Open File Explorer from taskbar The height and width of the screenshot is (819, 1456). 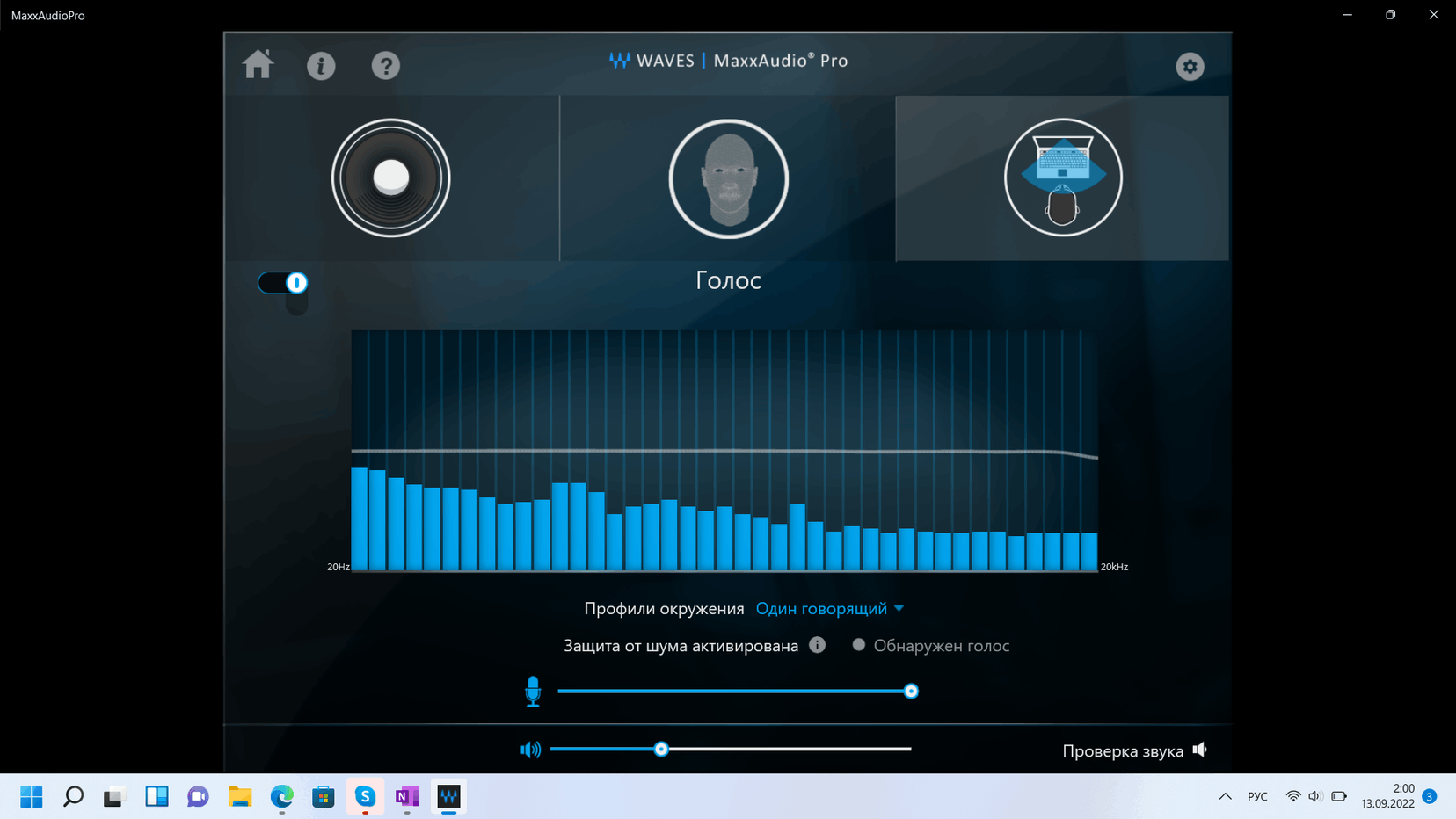point(240,797)
